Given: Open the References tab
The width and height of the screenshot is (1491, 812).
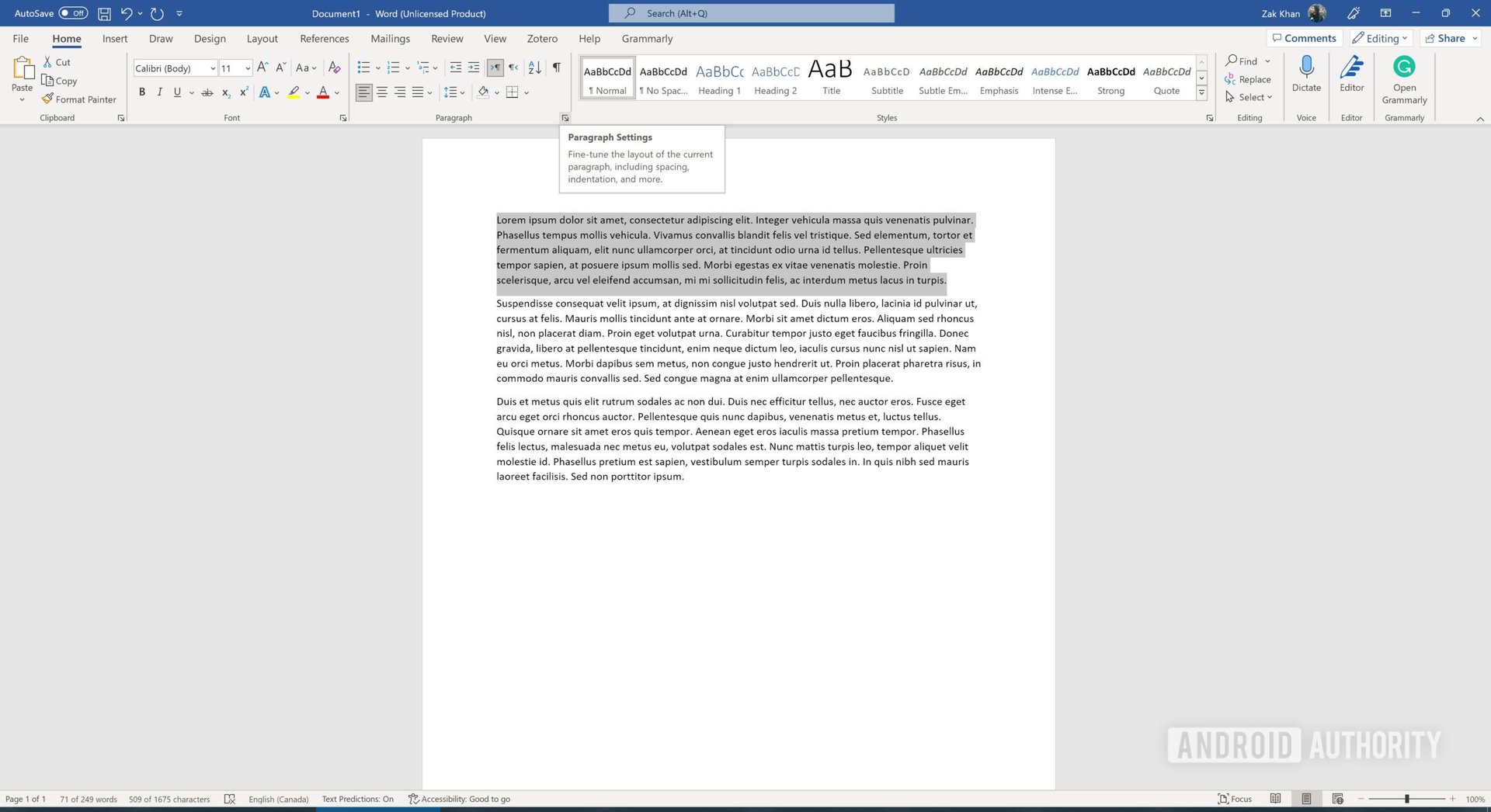Looking at the screenshot, I should coord(324,39).
